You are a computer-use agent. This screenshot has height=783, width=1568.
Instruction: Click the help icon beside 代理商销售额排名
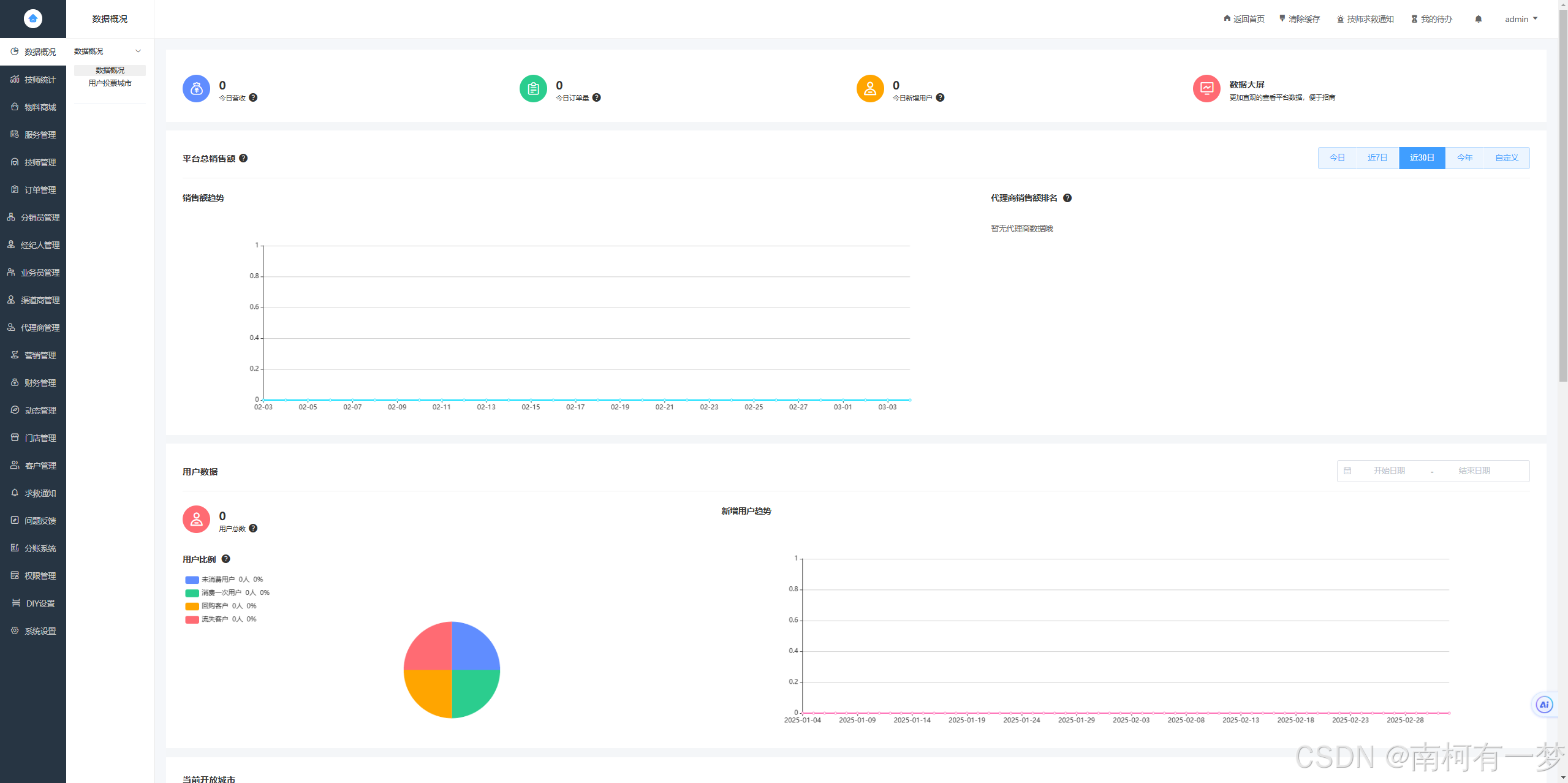click(x=1067, y=198)
